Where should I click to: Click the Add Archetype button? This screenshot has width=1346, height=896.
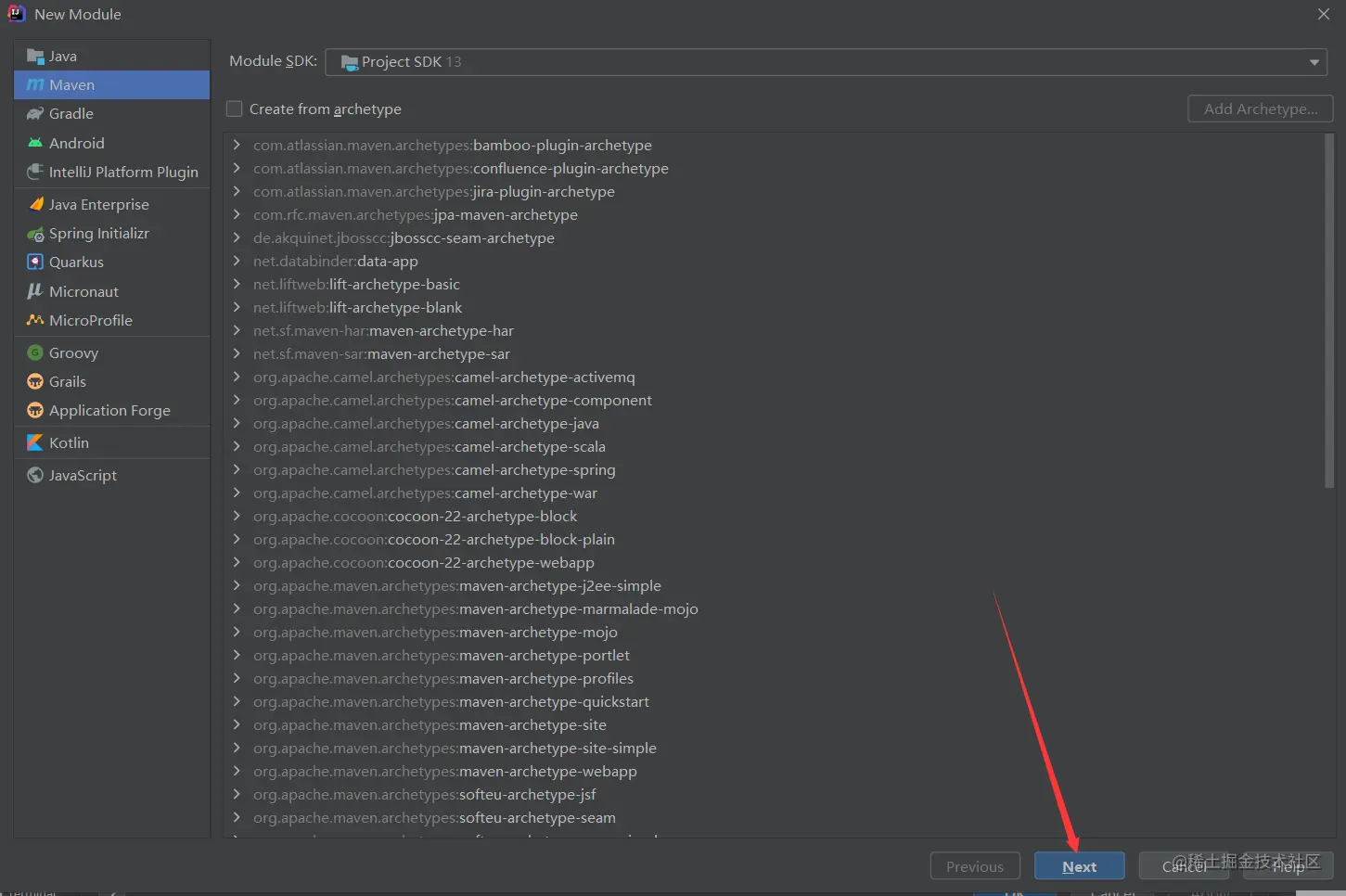[x=1260, y=109]
